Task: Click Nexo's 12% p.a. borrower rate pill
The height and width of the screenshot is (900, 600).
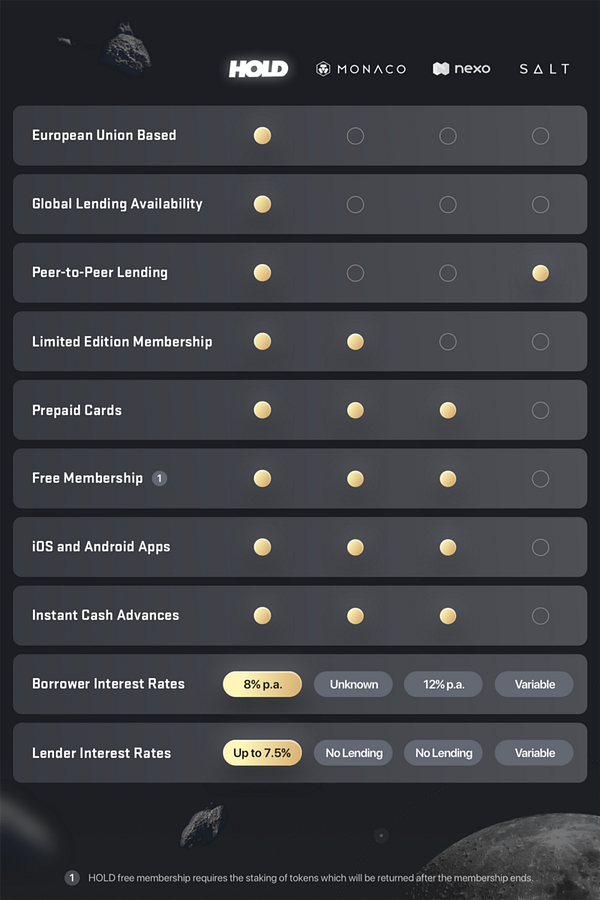Action: tap(443, 684)
